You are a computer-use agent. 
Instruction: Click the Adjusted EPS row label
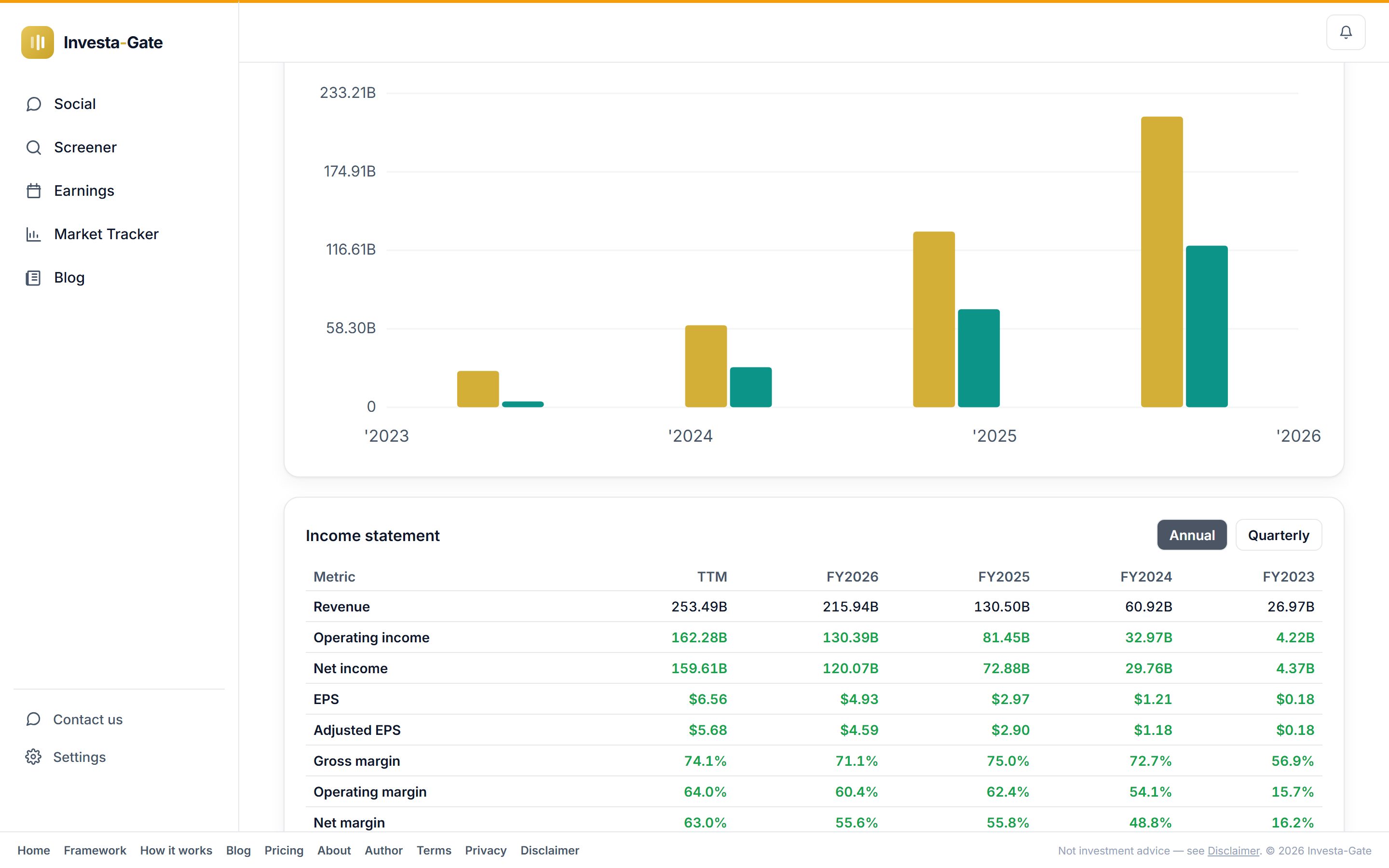[x=357, y=730]
